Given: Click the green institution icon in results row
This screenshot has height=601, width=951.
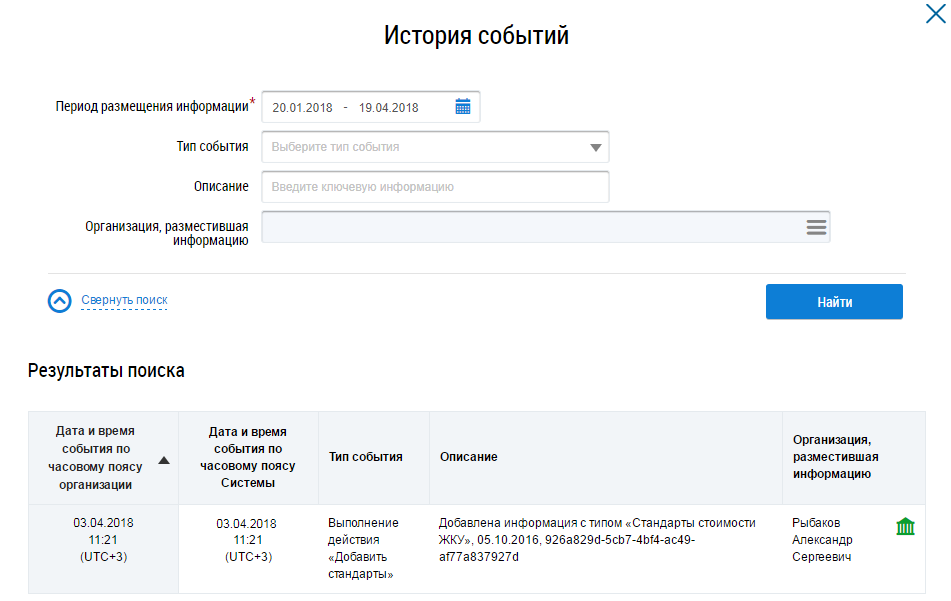Looking at the screenshot, I should point(905,526).
